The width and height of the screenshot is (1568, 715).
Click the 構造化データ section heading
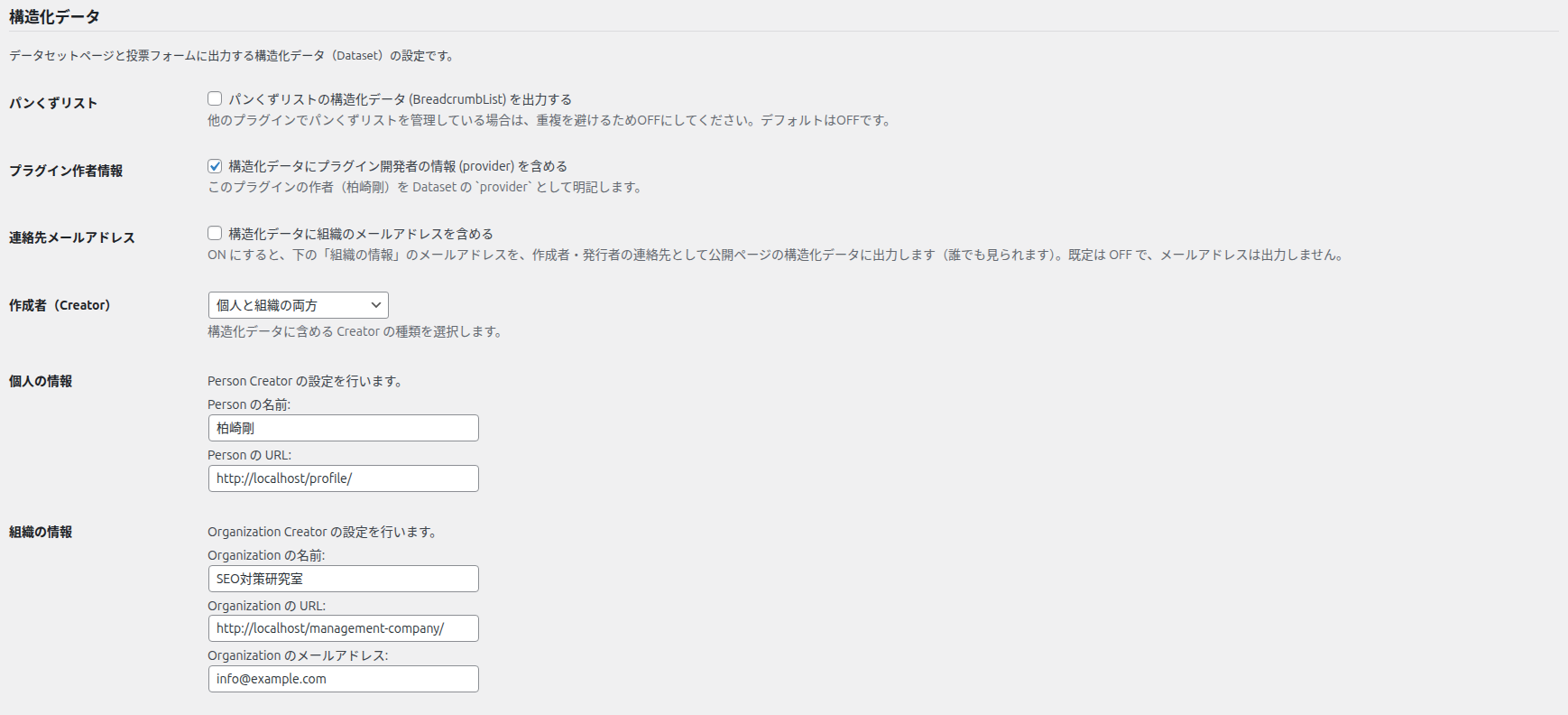(x=54, y=16)
